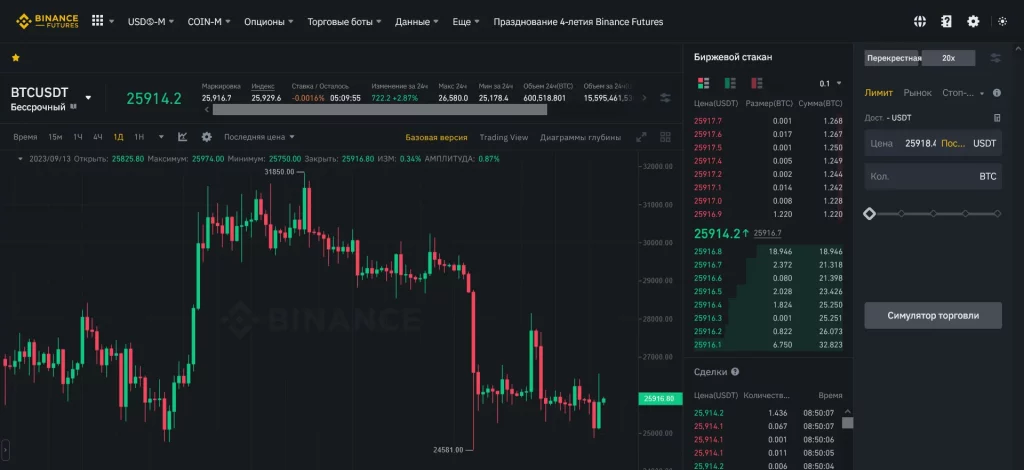This screenshot has width=1024, height=470.
Task: Select the Лимит order tab
Action: [878, 93]
